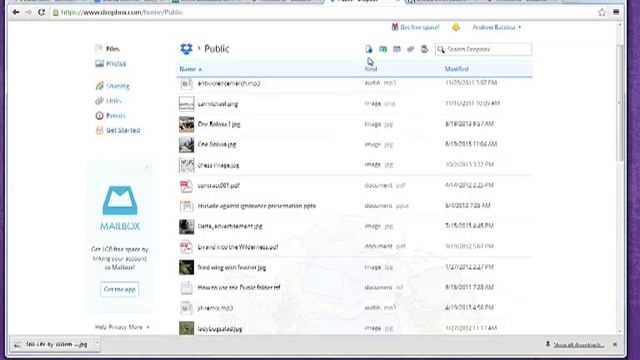Click the Get the app button
Screen dimensions: 640x360
pos(120,289)
